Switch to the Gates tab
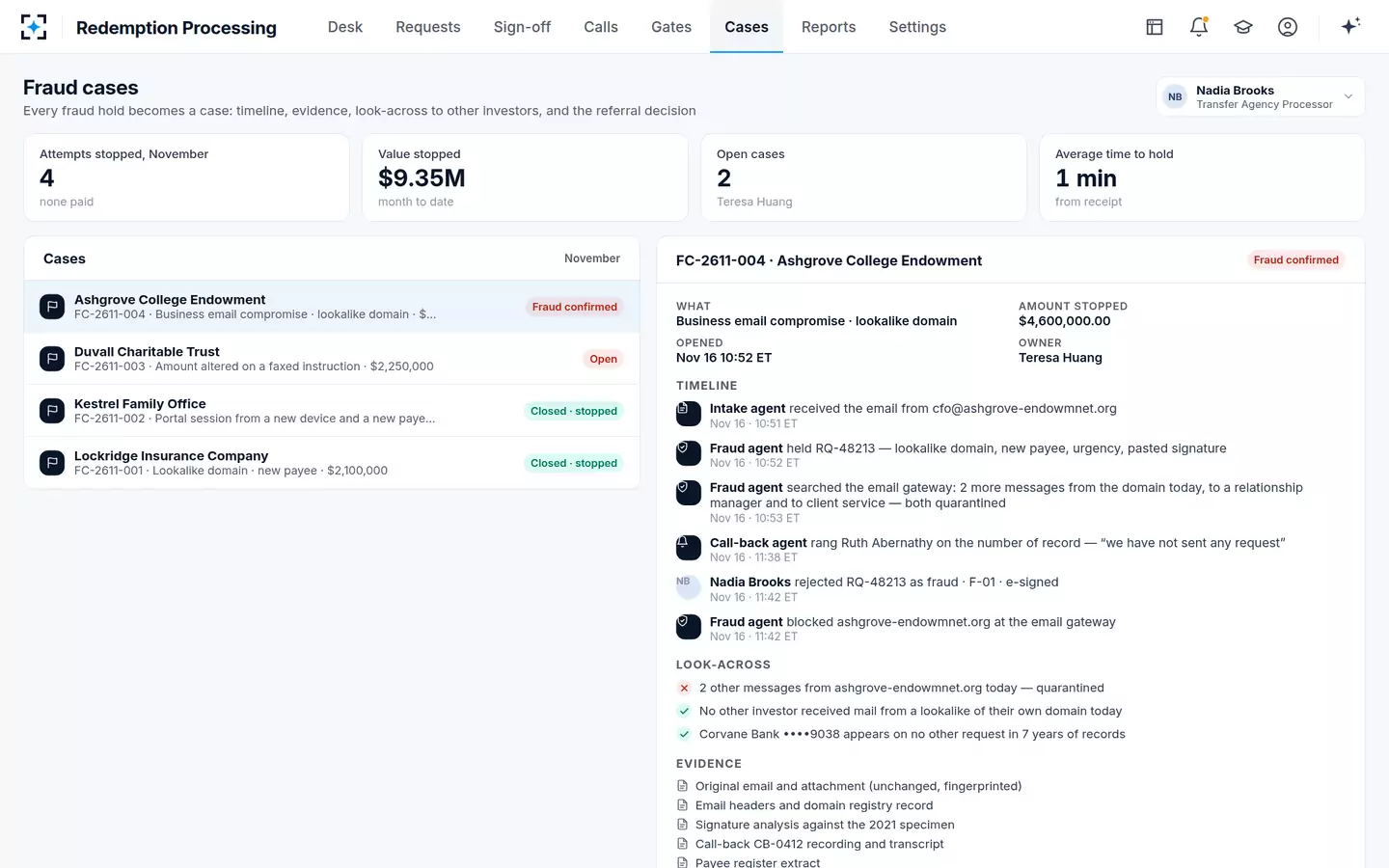1389x868 pixels. (671, 27)
